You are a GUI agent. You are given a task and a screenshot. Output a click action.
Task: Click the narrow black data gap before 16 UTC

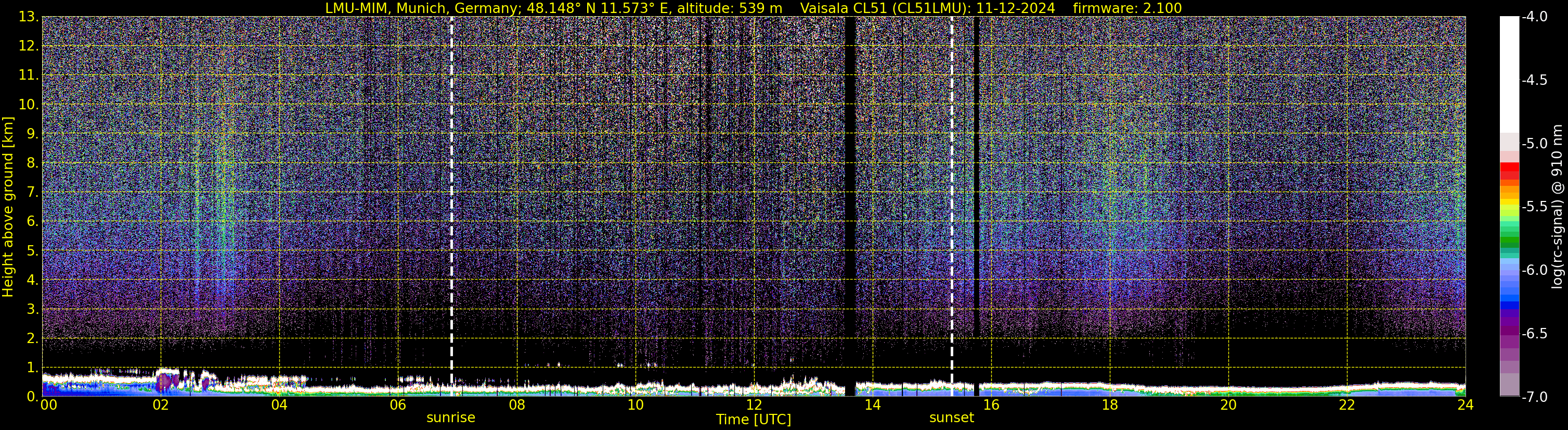pos(977,207)
